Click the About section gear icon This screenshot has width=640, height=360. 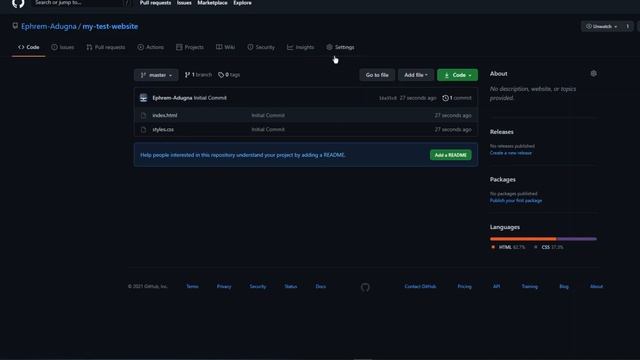coord(593,73)
